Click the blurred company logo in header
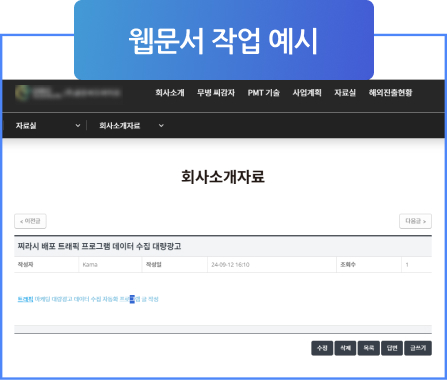 [68, 93]
